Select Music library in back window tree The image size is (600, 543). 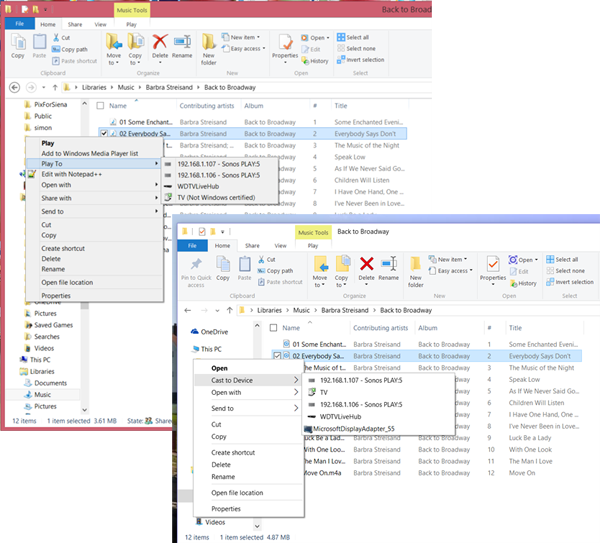click(42, 395)
